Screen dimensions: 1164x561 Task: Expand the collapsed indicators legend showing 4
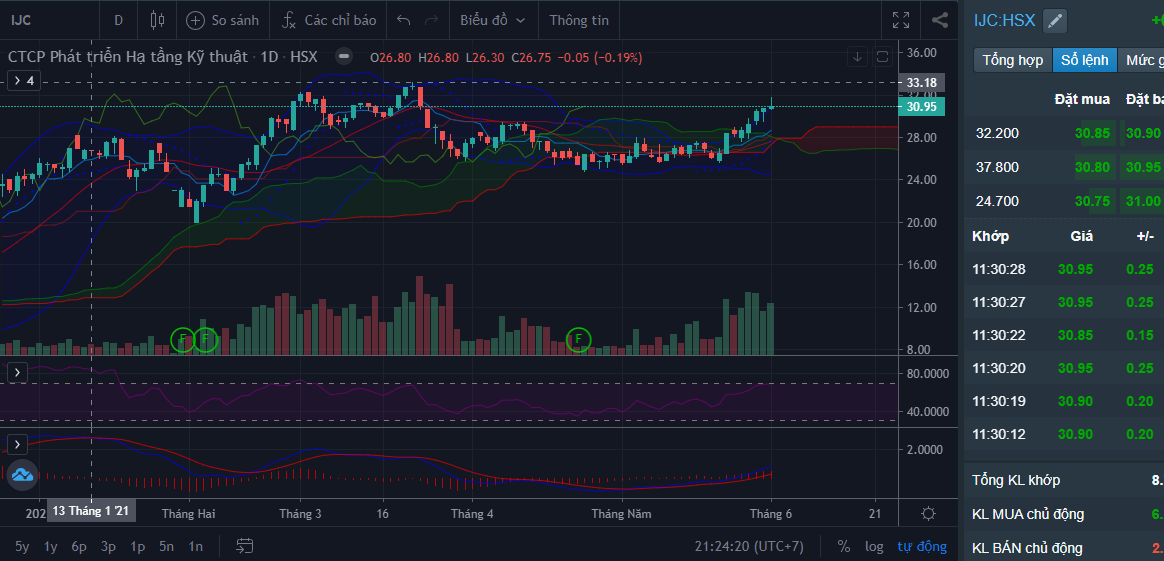(x=22, y=81)
